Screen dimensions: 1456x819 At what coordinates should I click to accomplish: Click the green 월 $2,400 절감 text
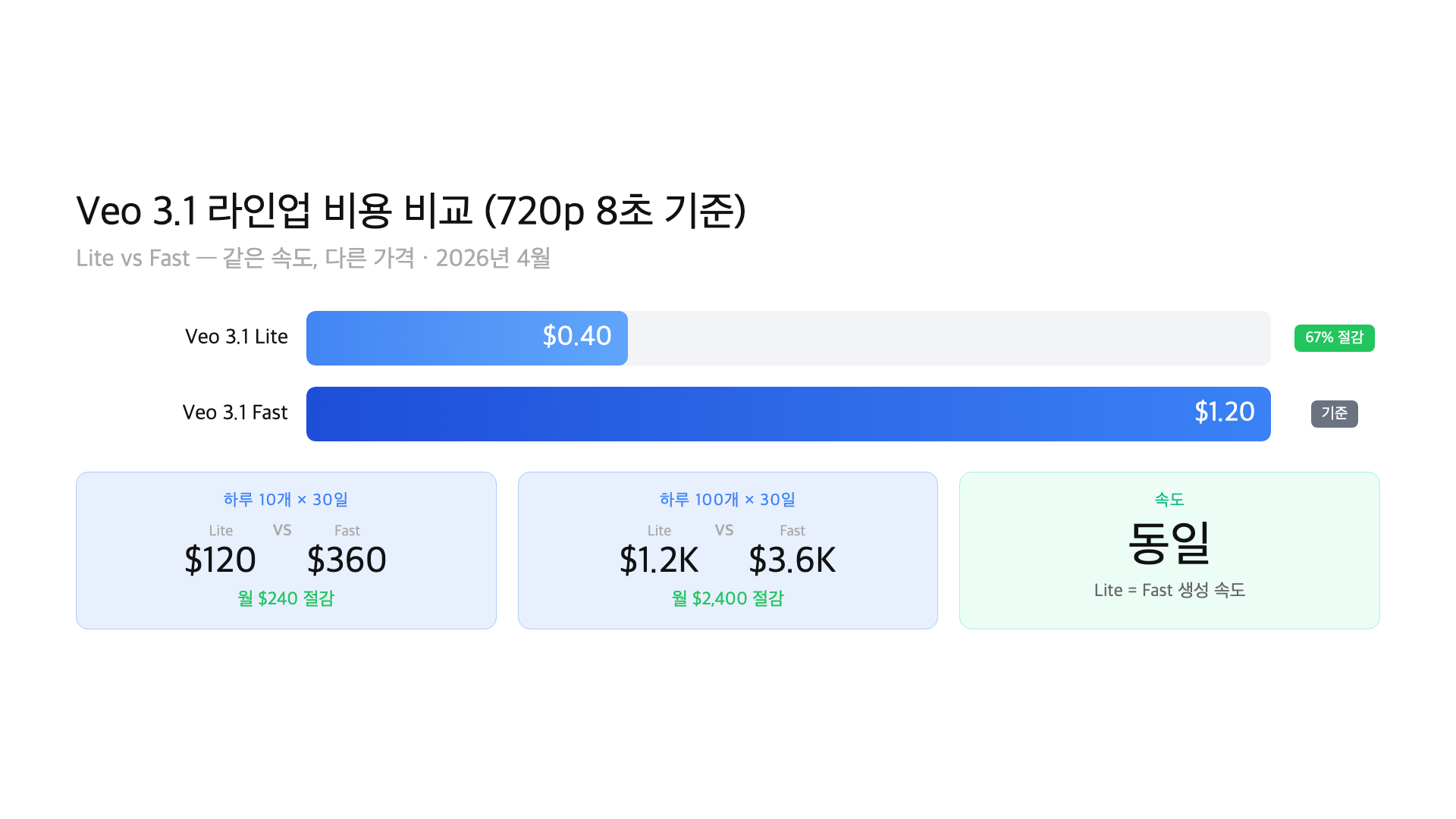727,598
